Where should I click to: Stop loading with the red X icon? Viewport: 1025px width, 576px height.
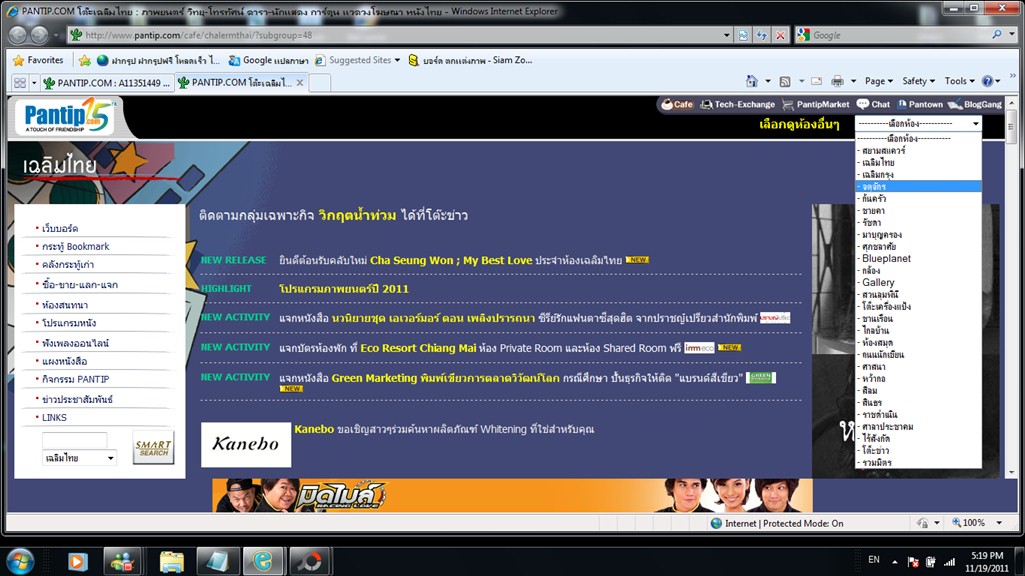point(781,35)
